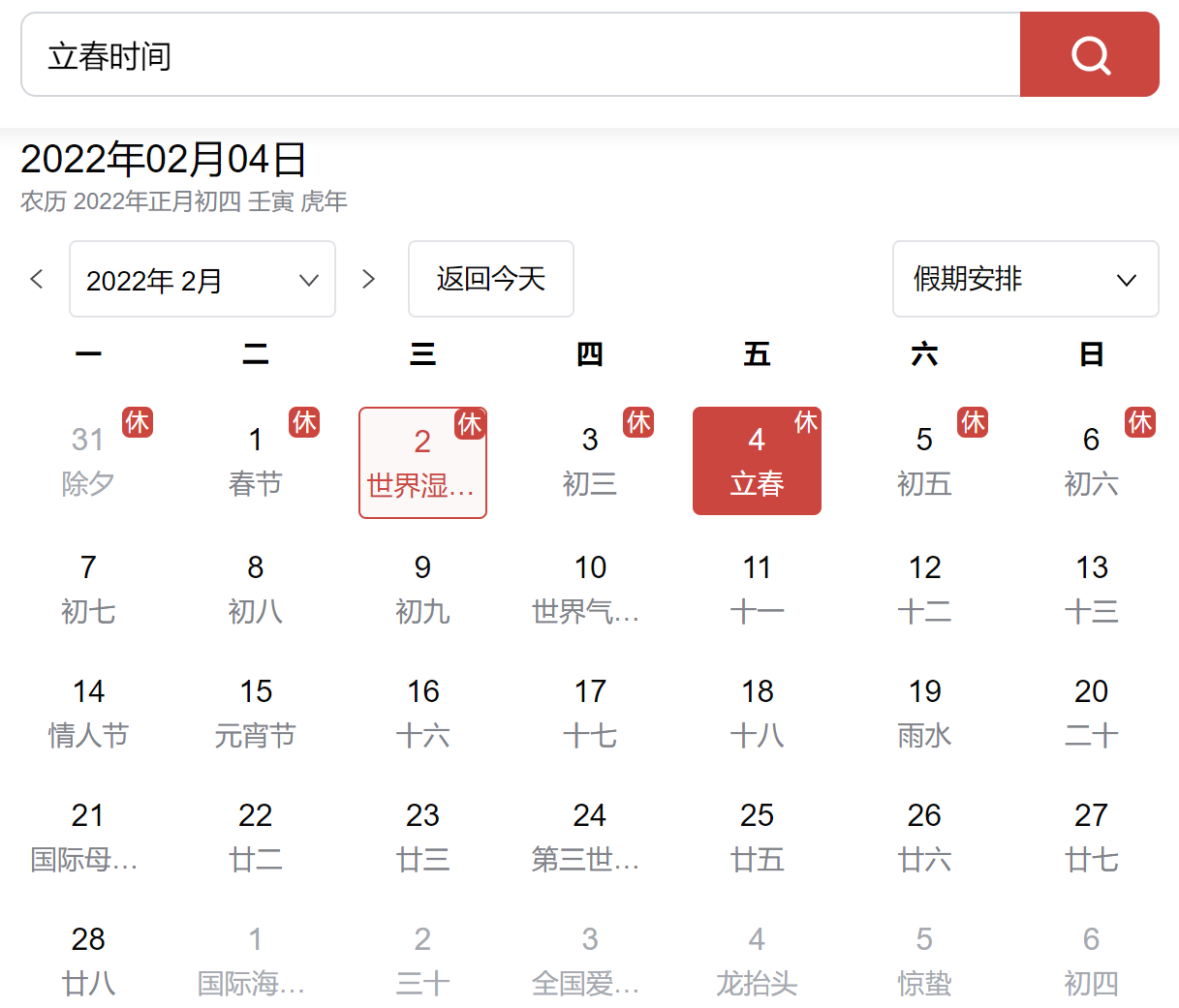The image size is (1179, 1008).
Task: Click the 返回今天 button
Action: tap(490, 279)
